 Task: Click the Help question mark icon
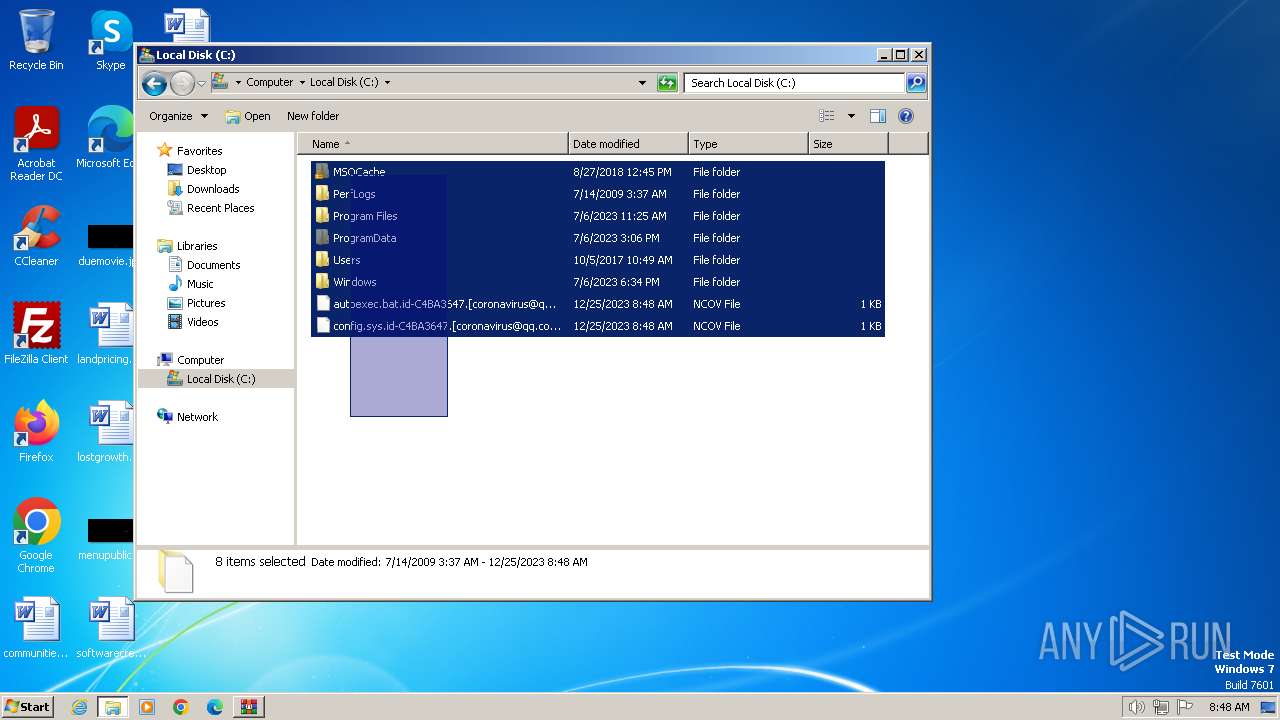[906, 116]
